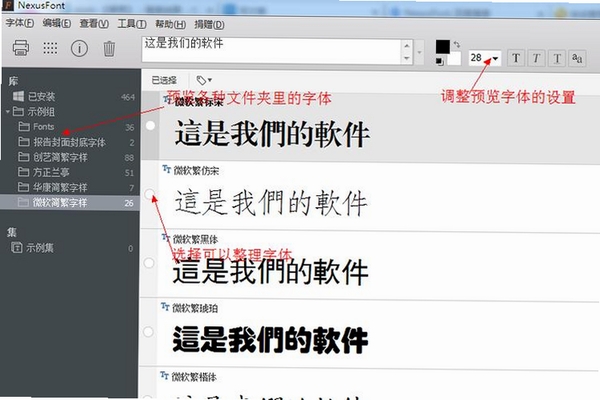The width and height of the screenshot is (600, 400).
Task: Click the 库 section header
Action: (x=13, y=81)
